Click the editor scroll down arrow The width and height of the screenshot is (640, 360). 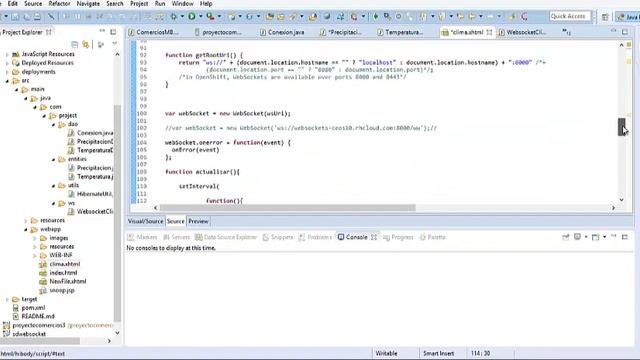621,200
